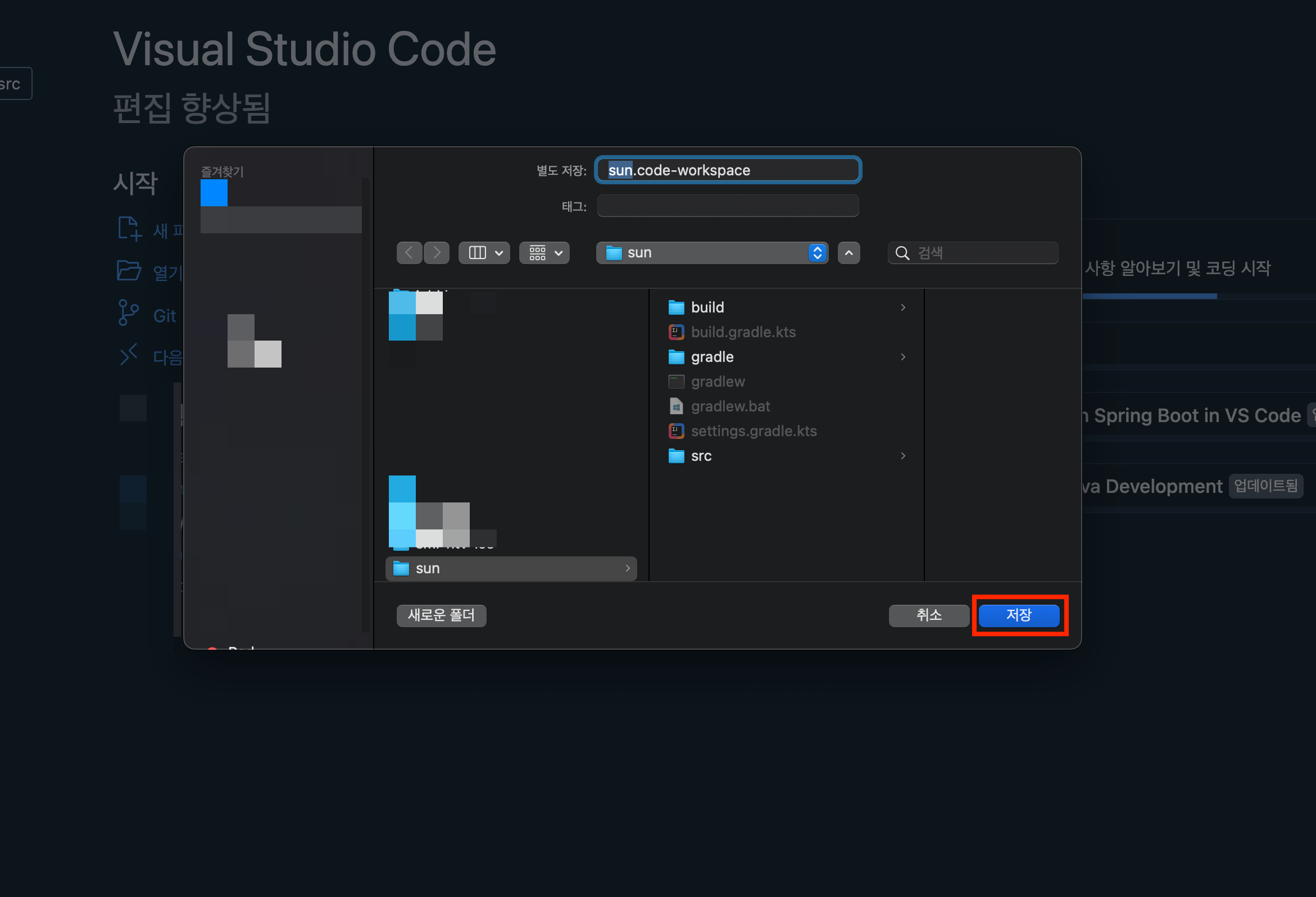Screen dimensions: 1316x897
Task: Open the item grouping dropdown
Action: (544, 252)
